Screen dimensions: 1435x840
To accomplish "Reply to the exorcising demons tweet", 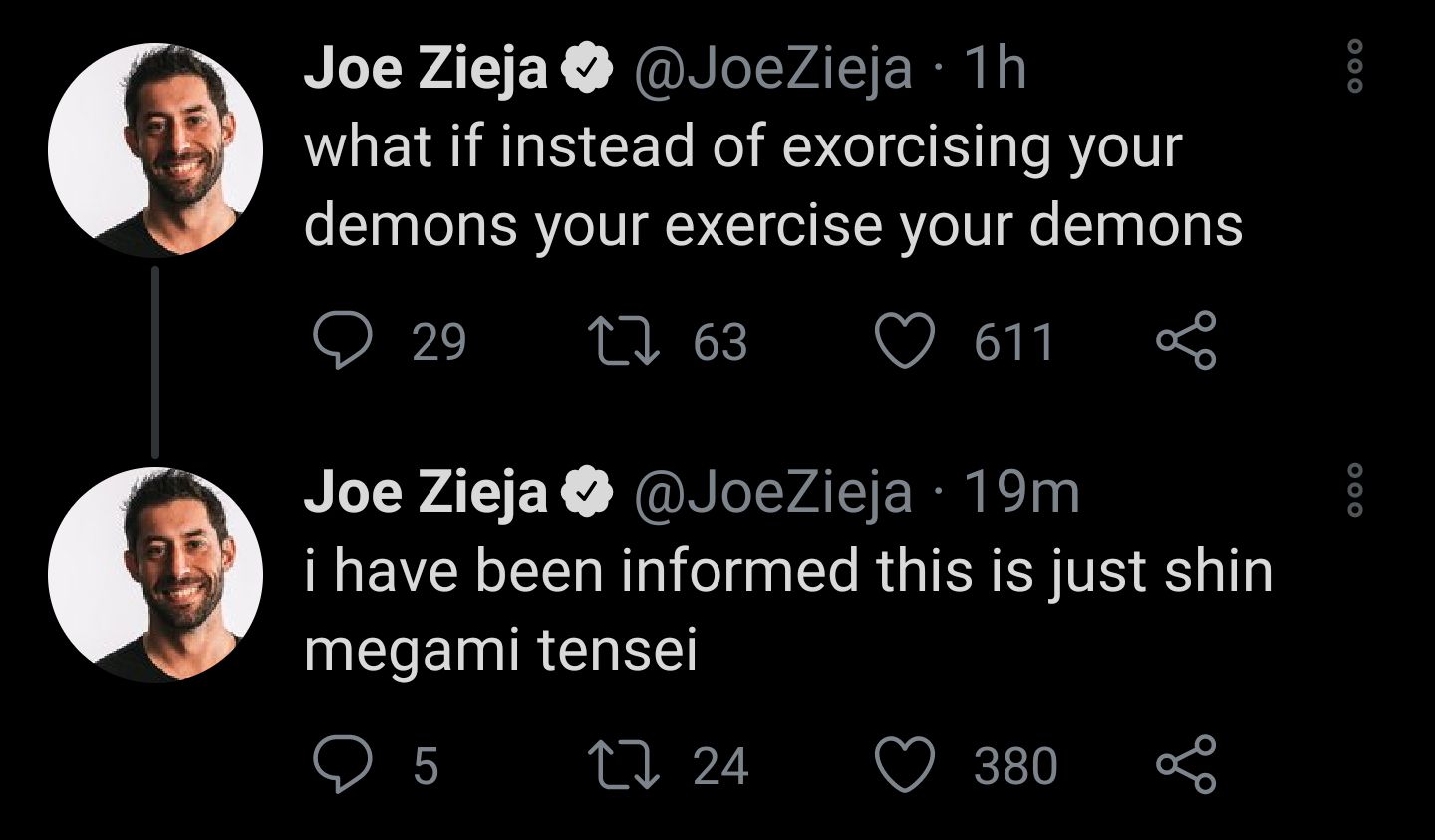I will coord(340,342).
